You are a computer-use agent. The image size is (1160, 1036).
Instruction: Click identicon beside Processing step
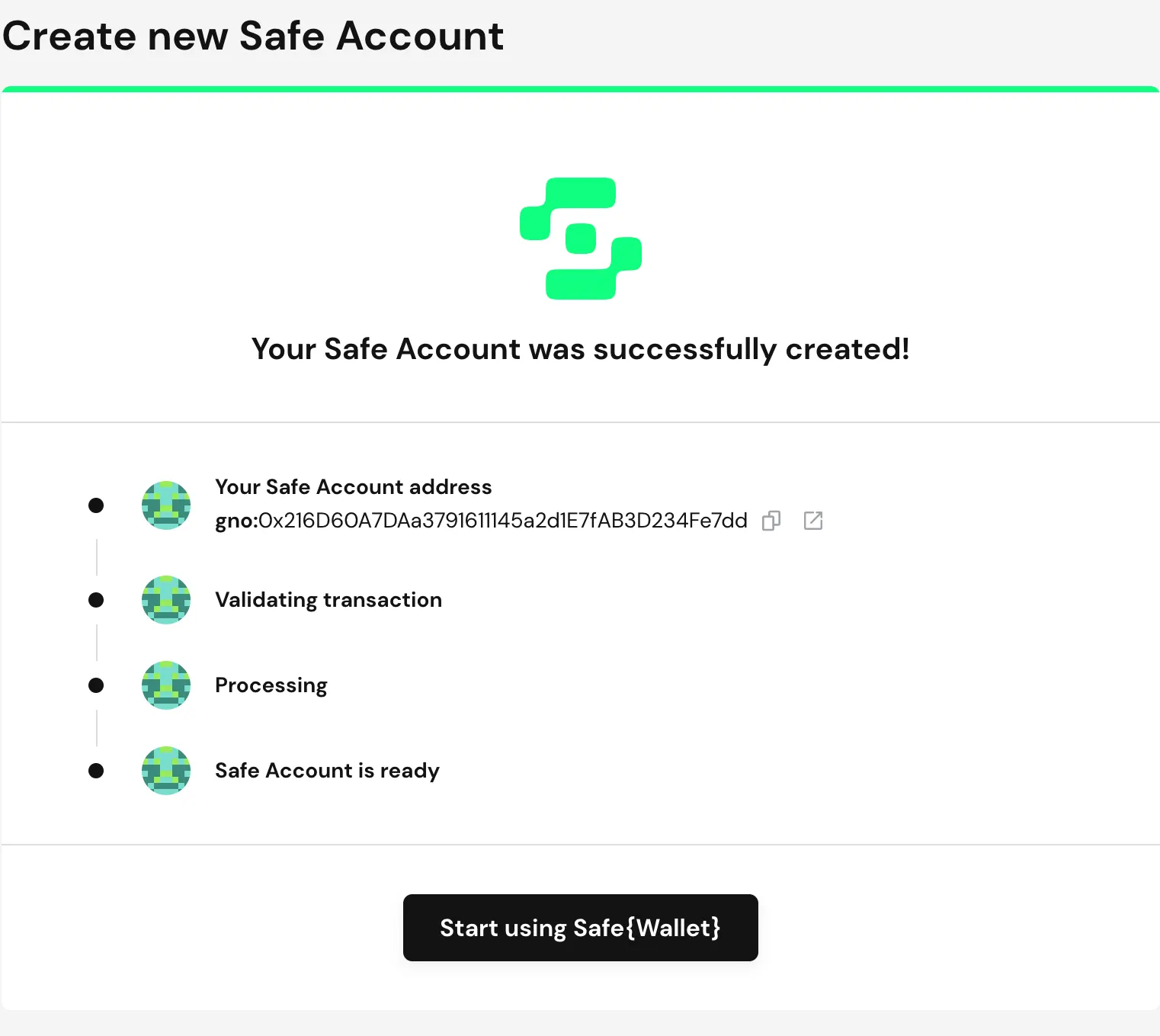166,685
